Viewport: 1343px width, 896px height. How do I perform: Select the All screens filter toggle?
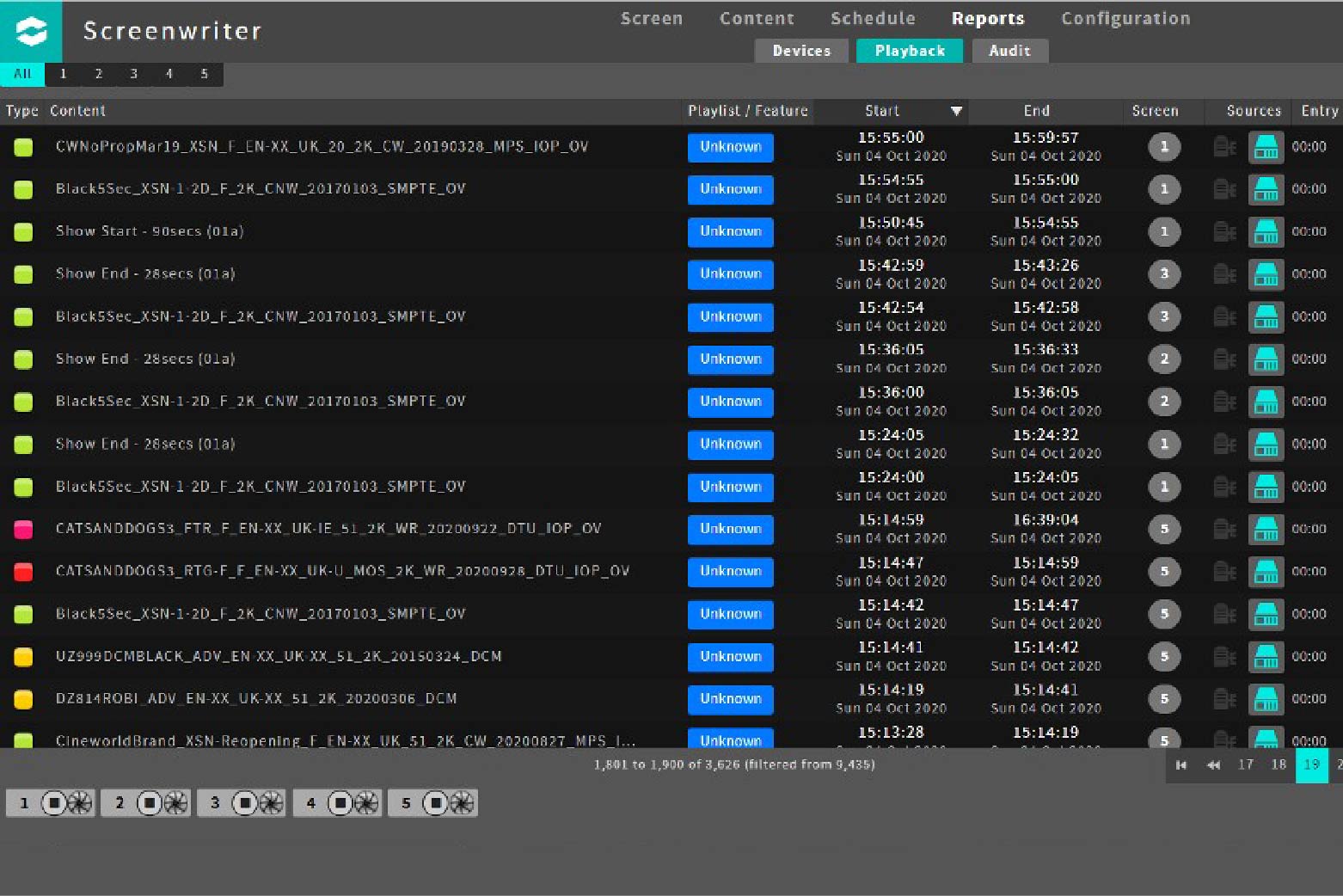22,74
